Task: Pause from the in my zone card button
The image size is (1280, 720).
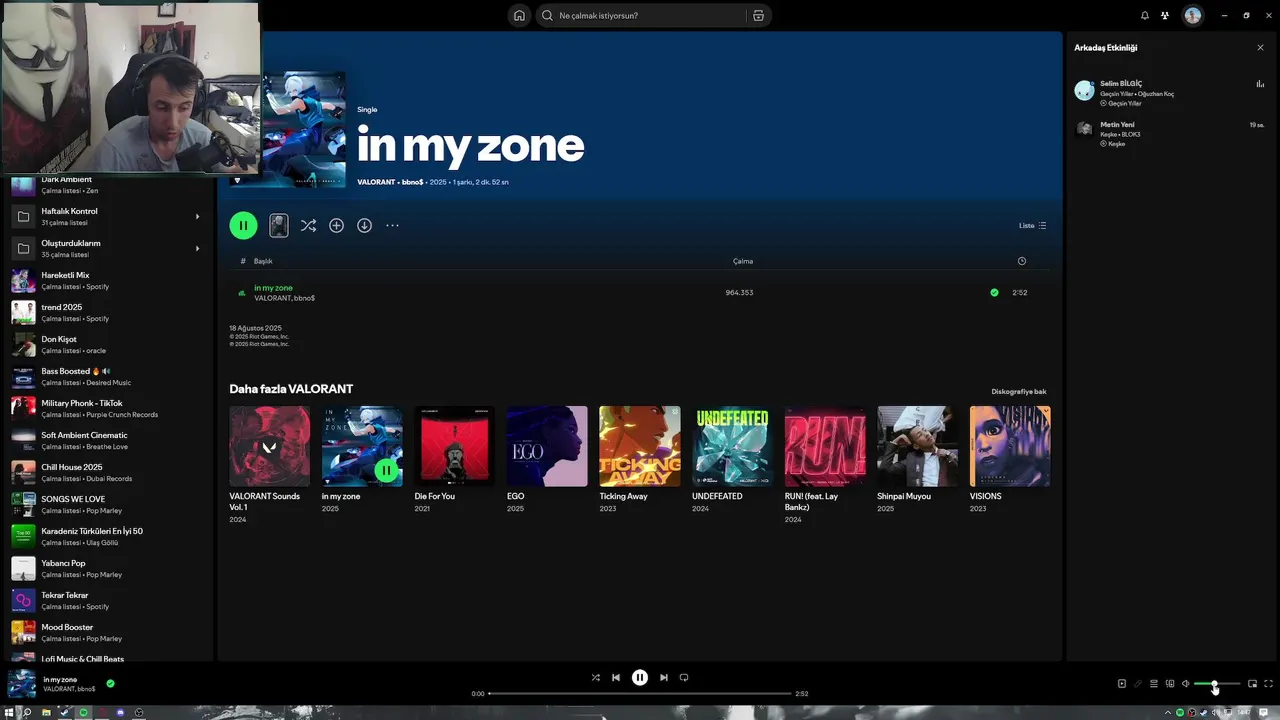Action: point(386,470)
